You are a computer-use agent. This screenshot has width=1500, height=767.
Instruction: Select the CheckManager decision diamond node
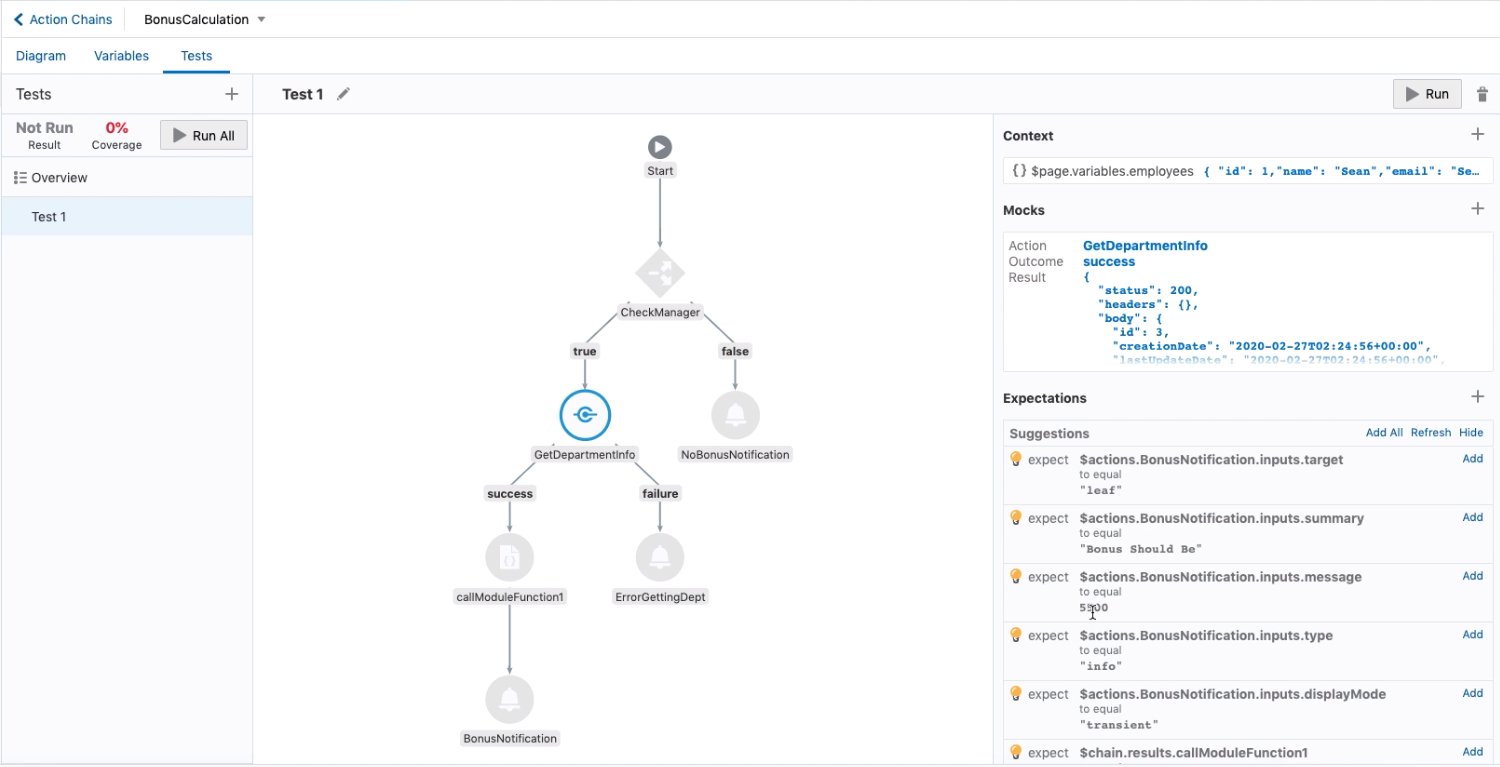point(659,271)
